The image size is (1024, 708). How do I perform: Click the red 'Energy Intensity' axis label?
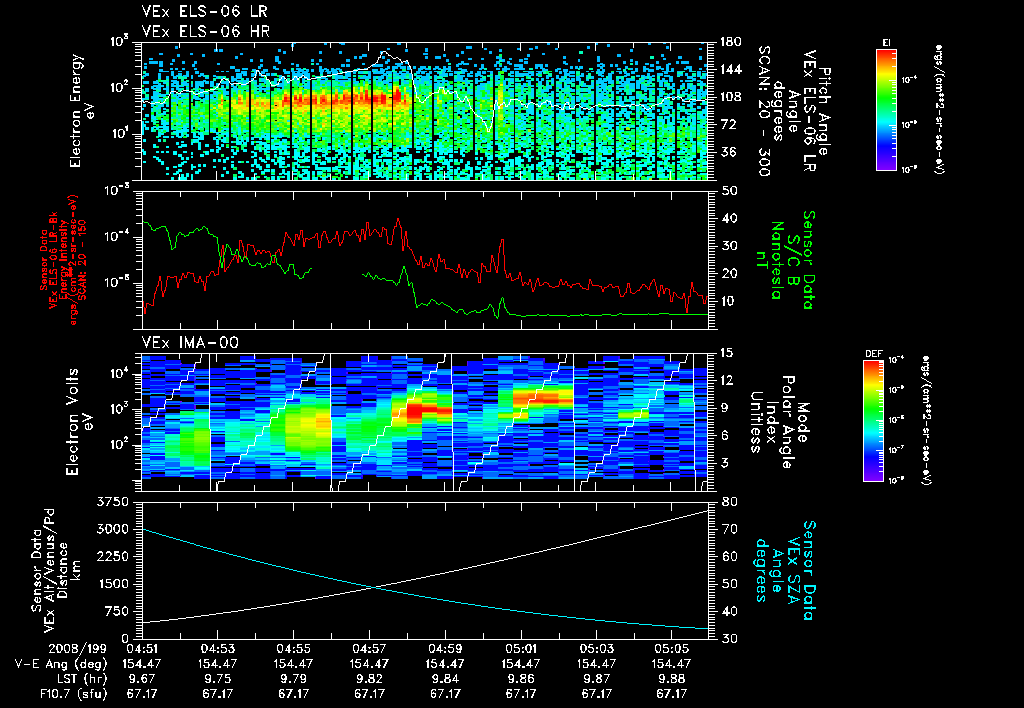click(63, 260)
